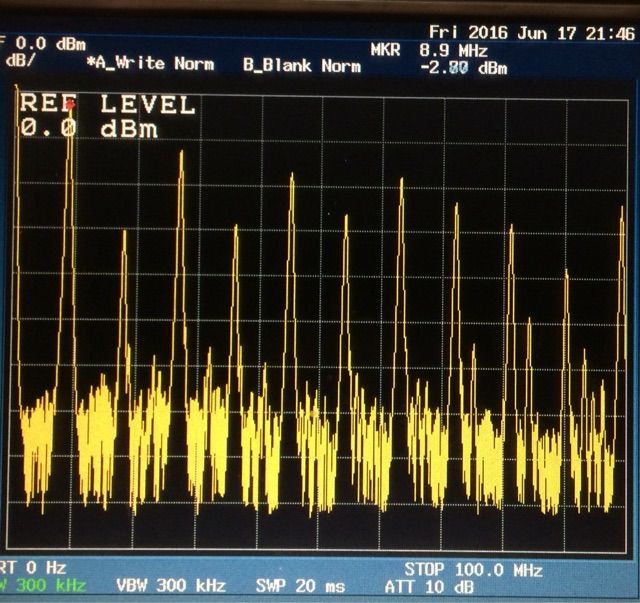Click the '0.0 dBm' value under REF LEVEL
The width and height of the screenshot is (640, 603).
[89, 128]
